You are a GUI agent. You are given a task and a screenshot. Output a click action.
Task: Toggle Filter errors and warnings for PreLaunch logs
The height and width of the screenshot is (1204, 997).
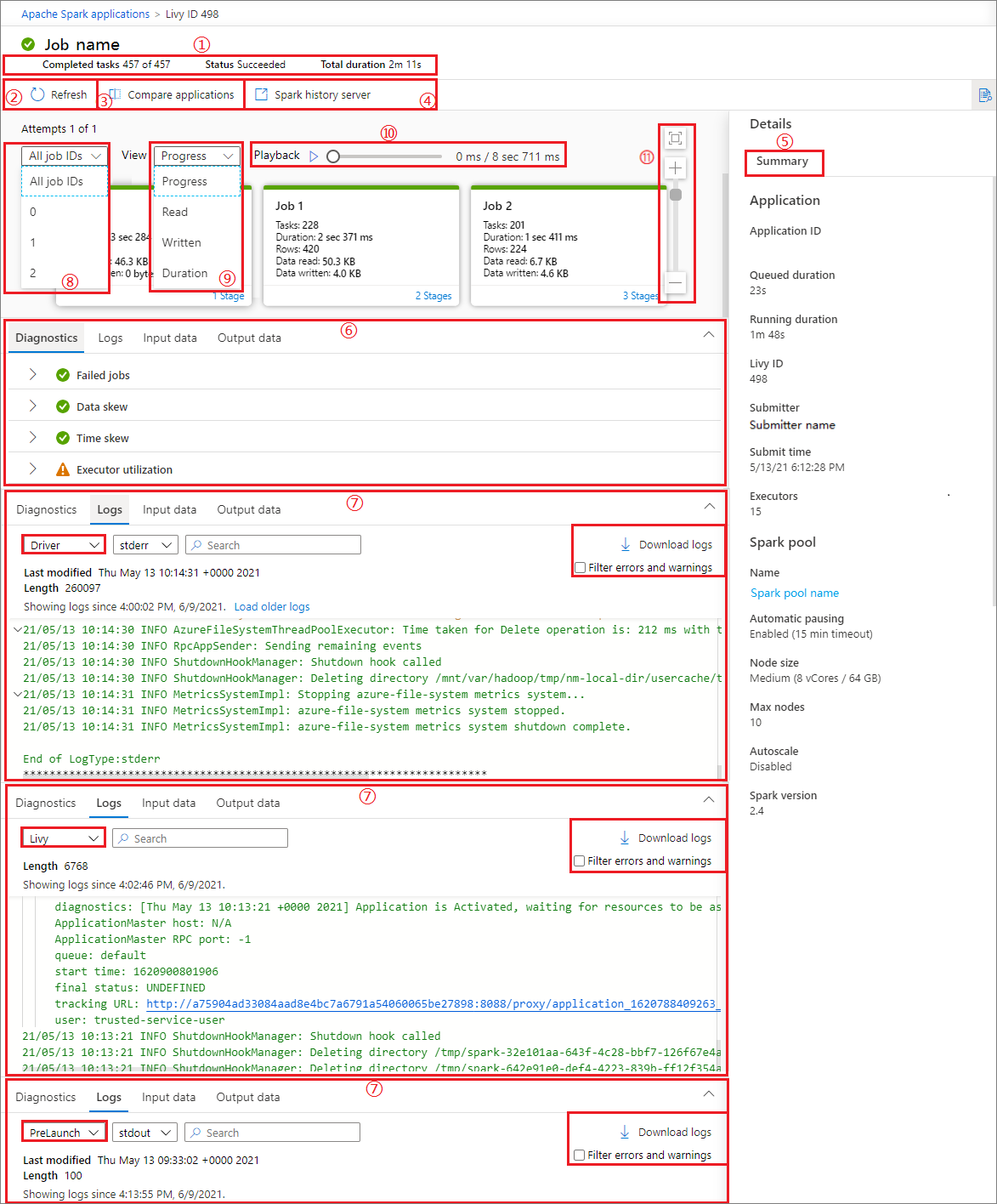(580, 1155)
